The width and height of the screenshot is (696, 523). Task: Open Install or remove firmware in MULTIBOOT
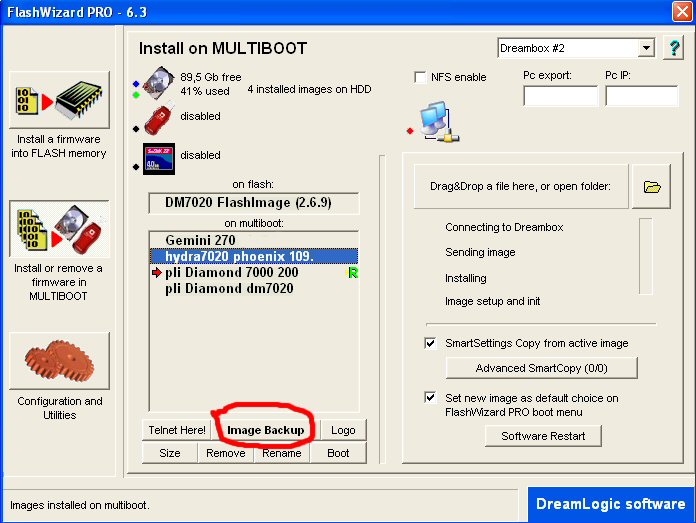click(59, 229)
